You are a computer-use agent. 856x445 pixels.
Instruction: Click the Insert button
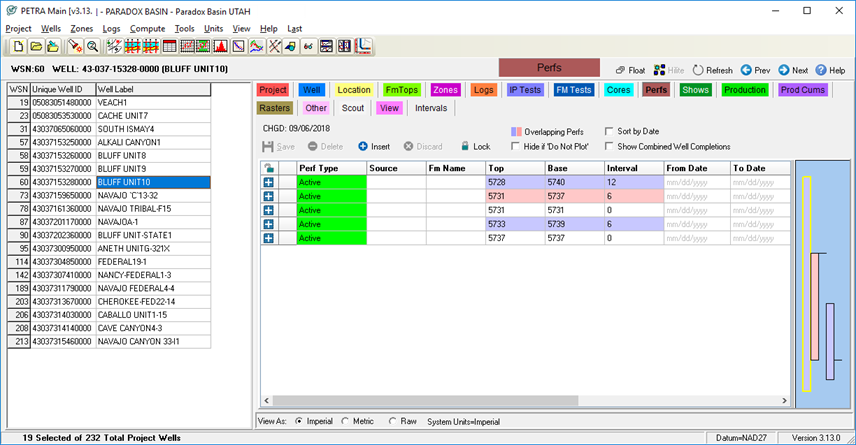point(374,146)
